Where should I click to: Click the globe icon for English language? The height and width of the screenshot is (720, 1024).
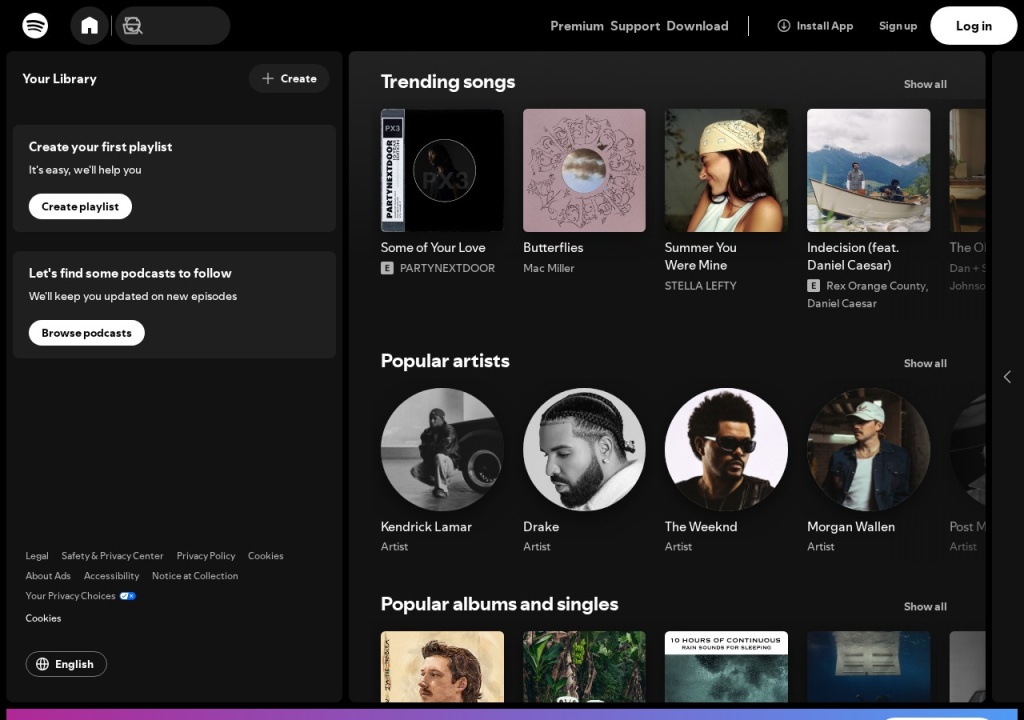tap(42, 664)
